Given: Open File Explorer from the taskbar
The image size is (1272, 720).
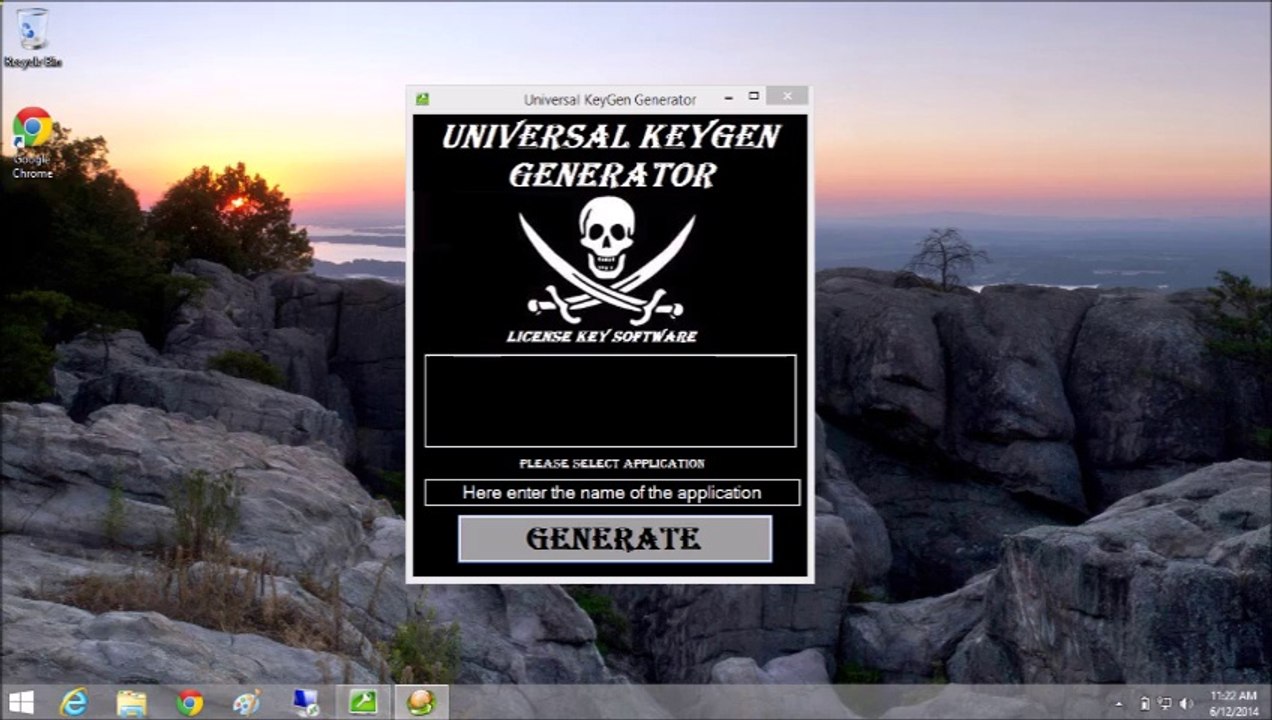Looking at the screenshot, I should pos(131,702).
